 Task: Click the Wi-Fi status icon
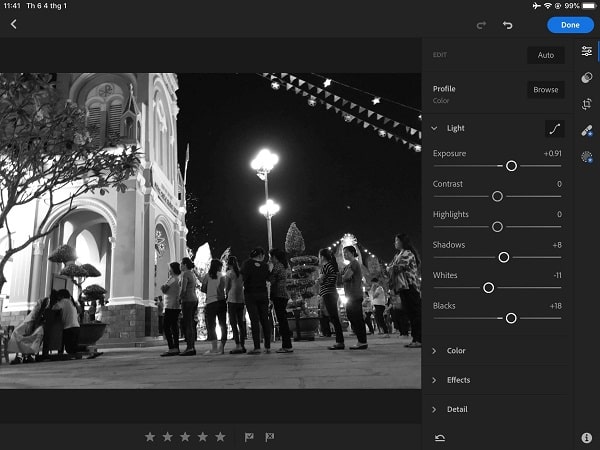pos(548,6)
